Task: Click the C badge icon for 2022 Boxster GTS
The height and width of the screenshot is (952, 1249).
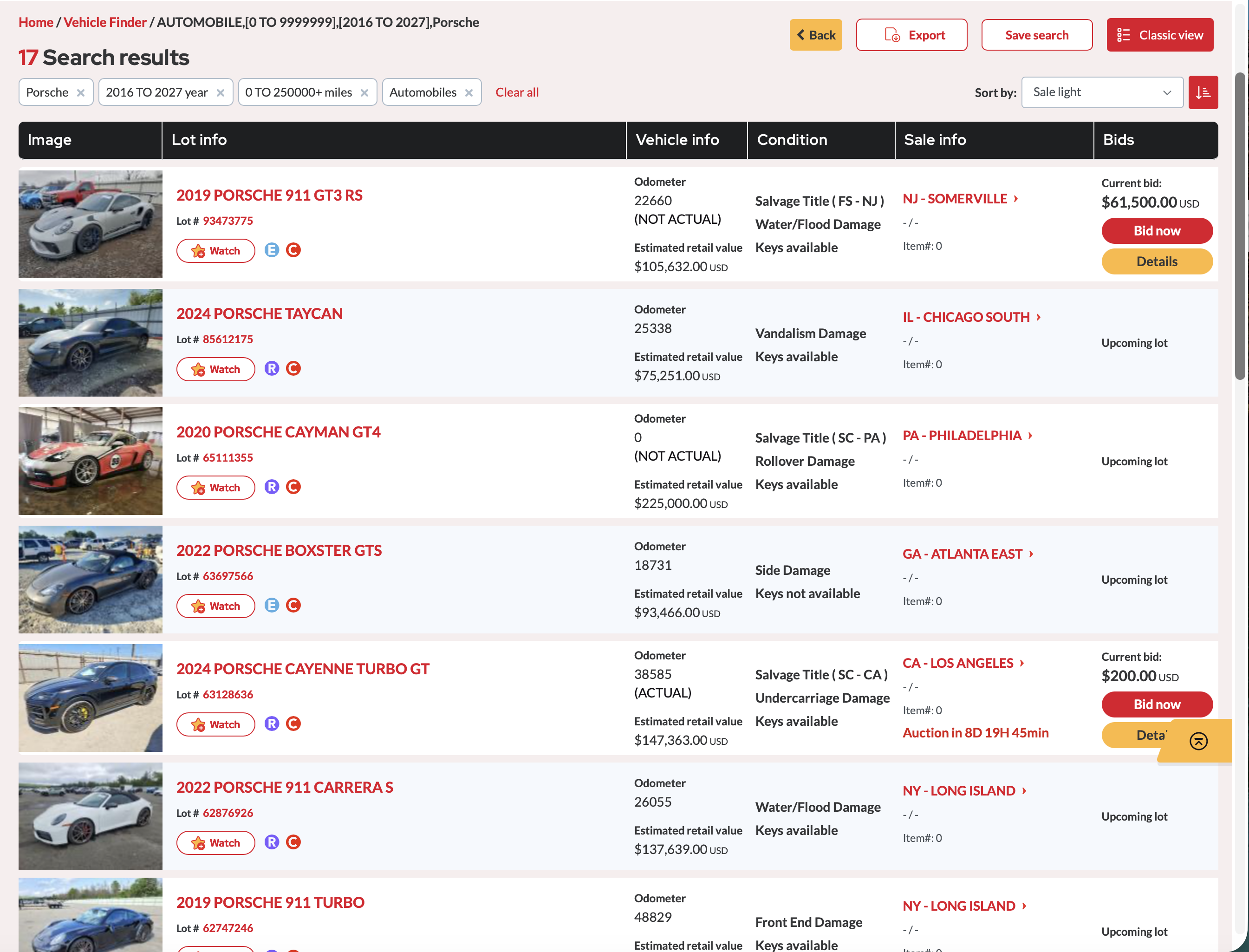Action: point(293,605)
